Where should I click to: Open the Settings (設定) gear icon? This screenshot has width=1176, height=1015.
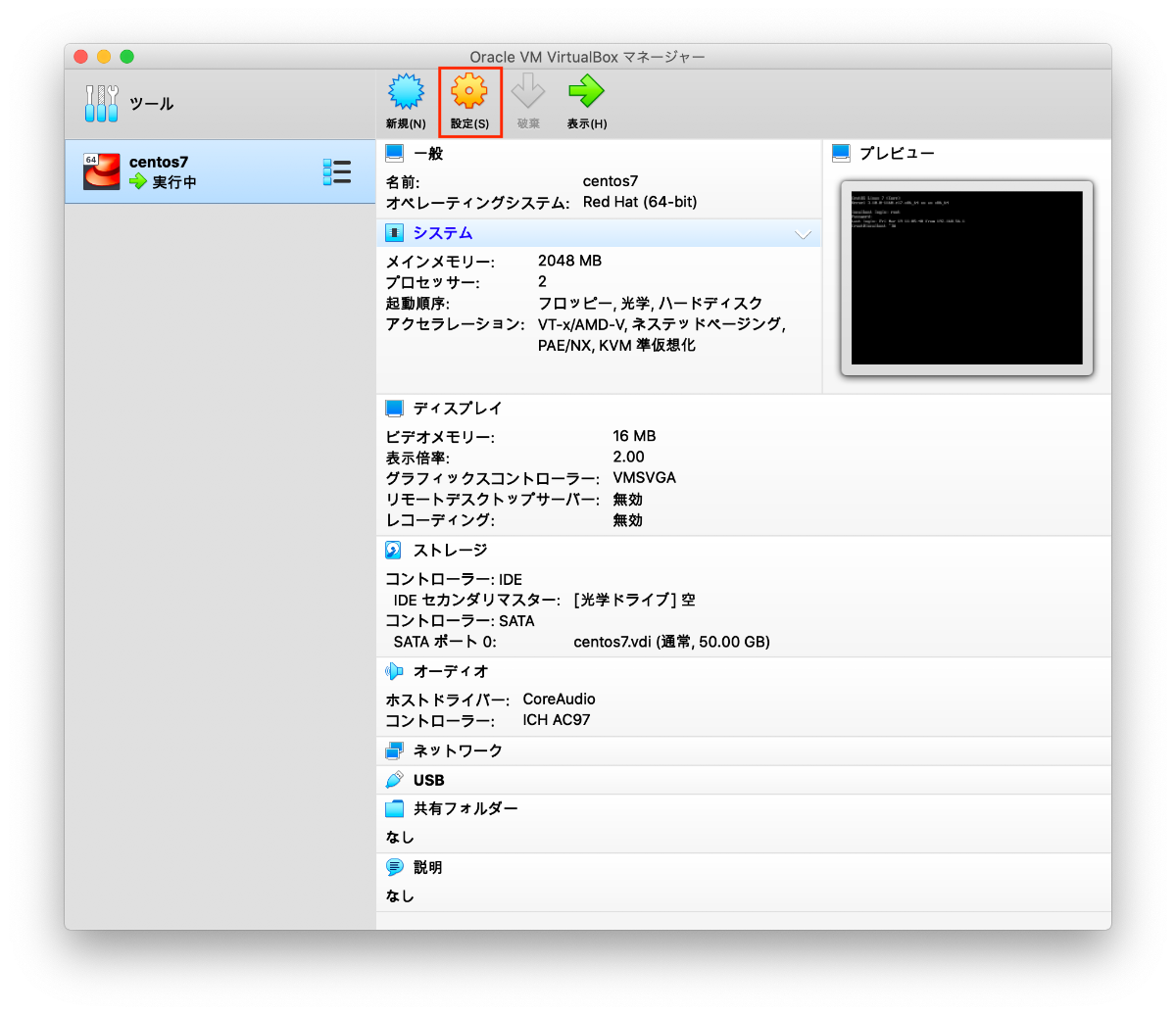pos(468,91)
